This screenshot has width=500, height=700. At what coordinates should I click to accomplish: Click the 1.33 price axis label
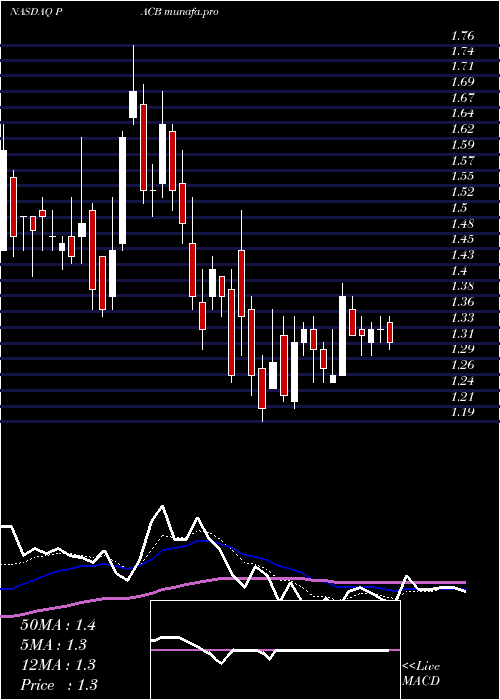(462, 318)
